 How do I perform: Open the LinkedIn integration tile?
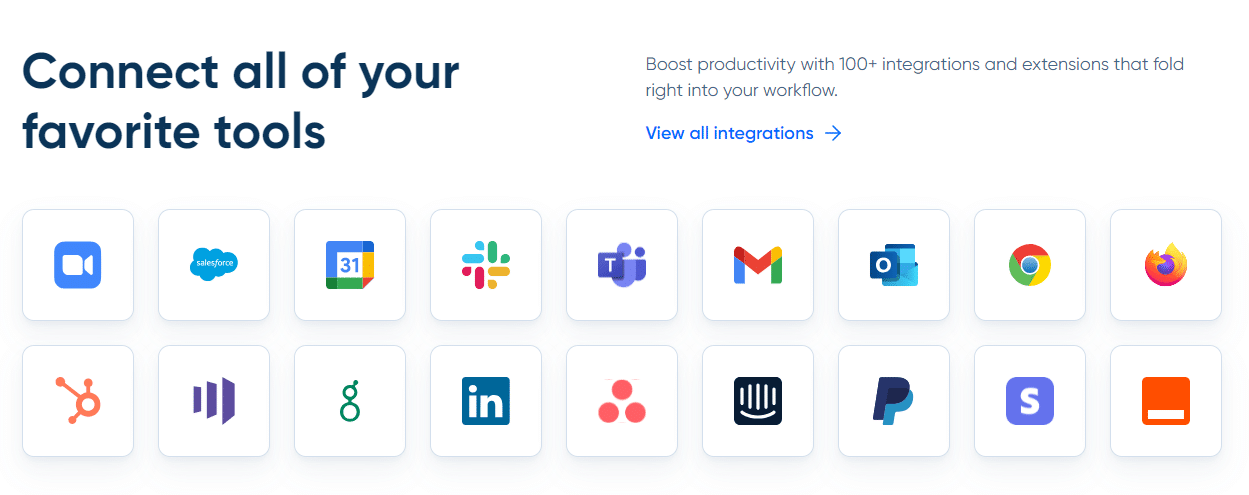point(486,401)
